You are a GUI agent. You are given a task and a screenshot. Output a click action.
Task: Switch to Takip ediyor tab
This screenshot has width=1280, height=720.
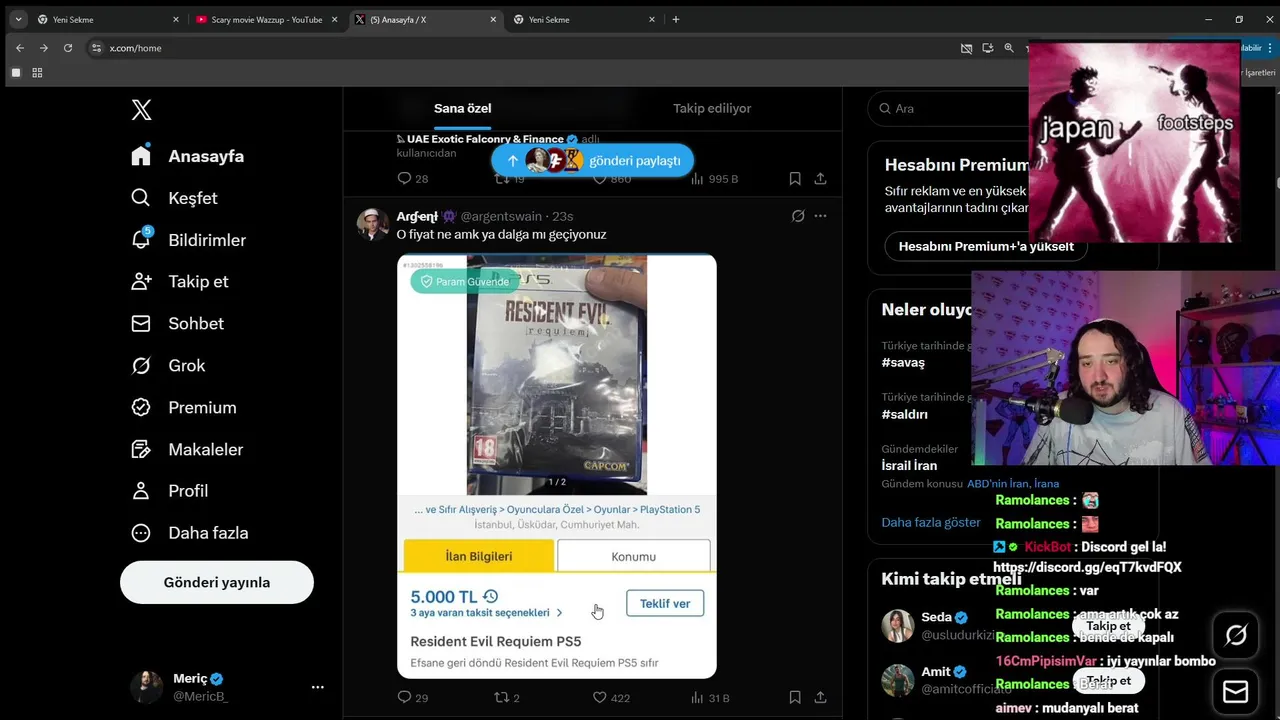coord(712,108)
